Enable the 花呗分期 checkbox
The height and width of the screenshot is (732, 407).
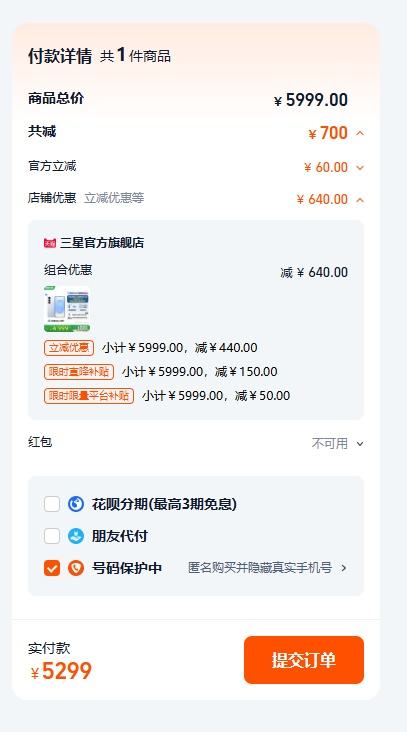52,504
